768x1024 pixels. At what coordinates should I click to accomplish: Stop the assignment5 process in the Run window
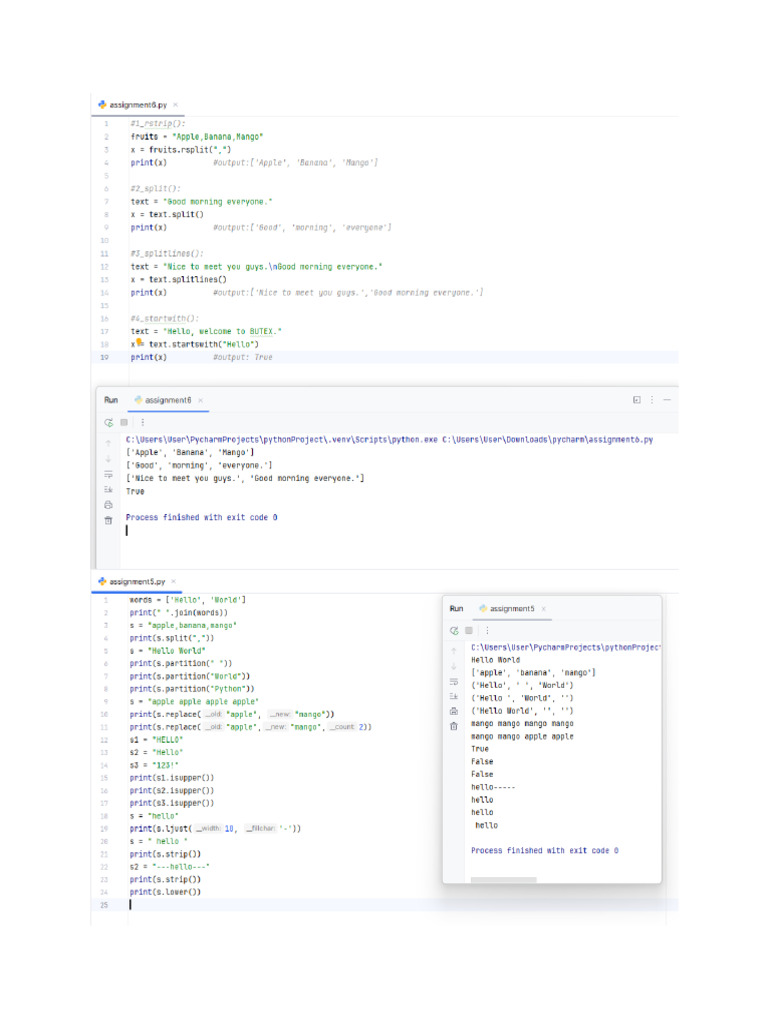[468, 631]
